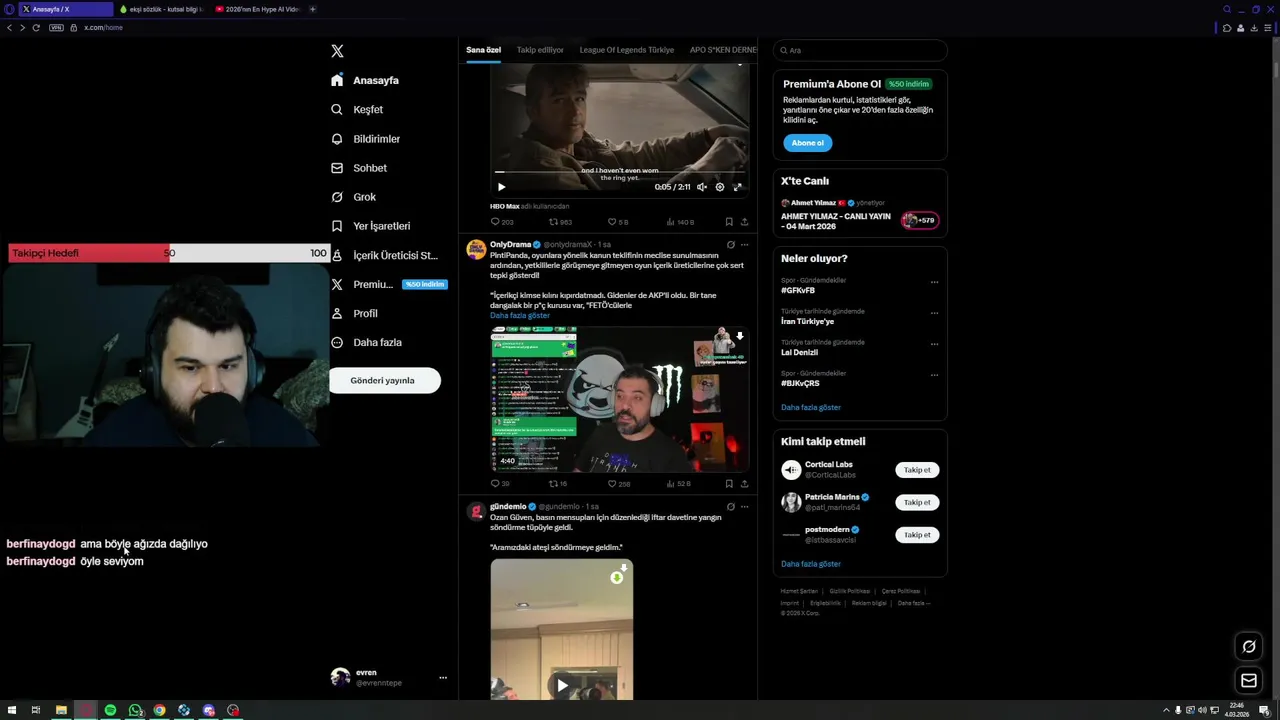Open account menu dots next to evren
1280x720 pixels.
pyautogui.click(x=443, y=677)
